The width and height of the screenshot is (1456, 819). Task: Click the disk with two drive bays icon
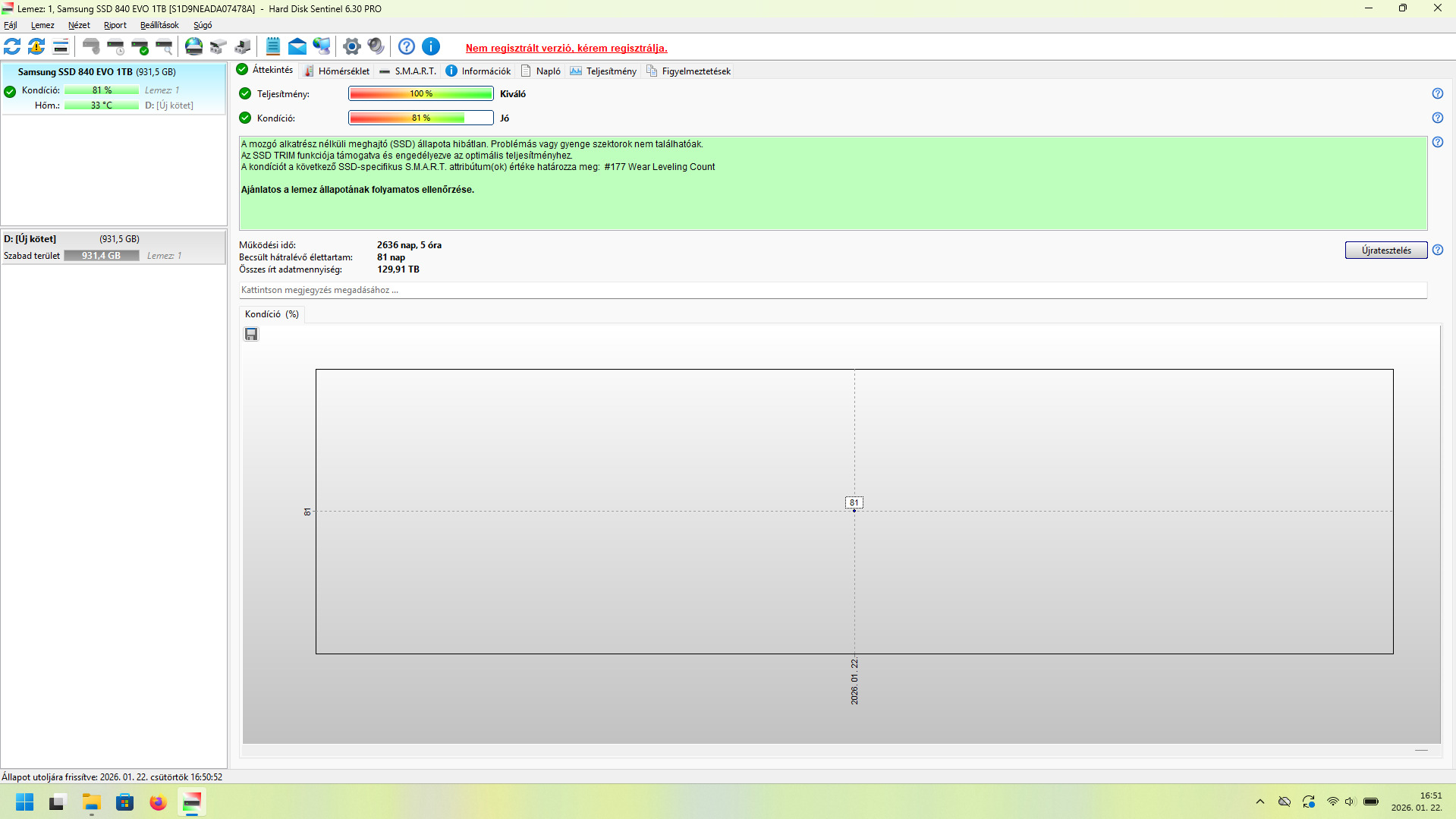[x=219, y=47]
